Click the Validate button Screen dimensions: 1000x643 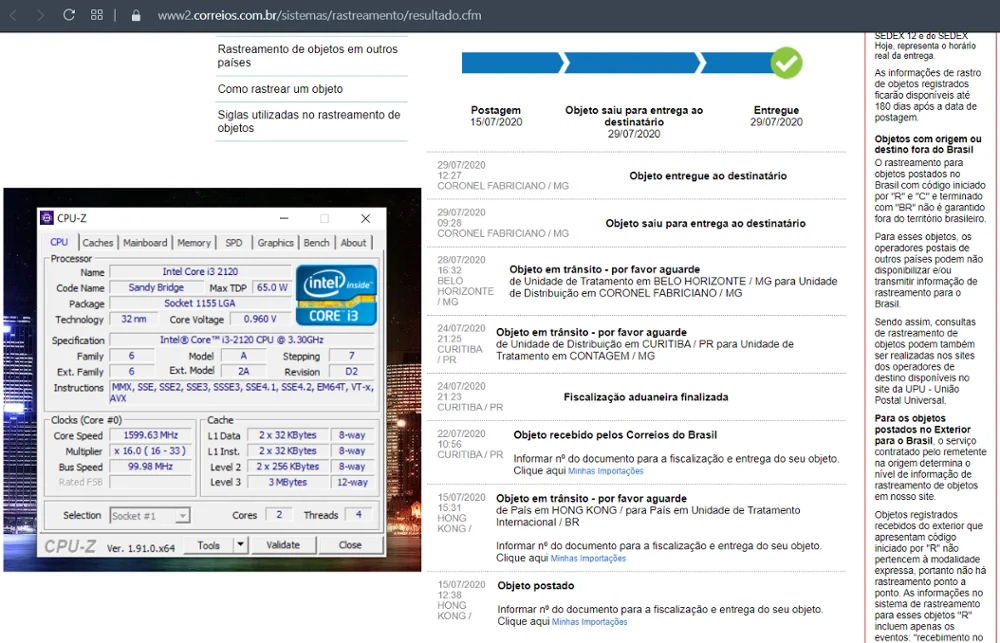[x=283, y=545]
